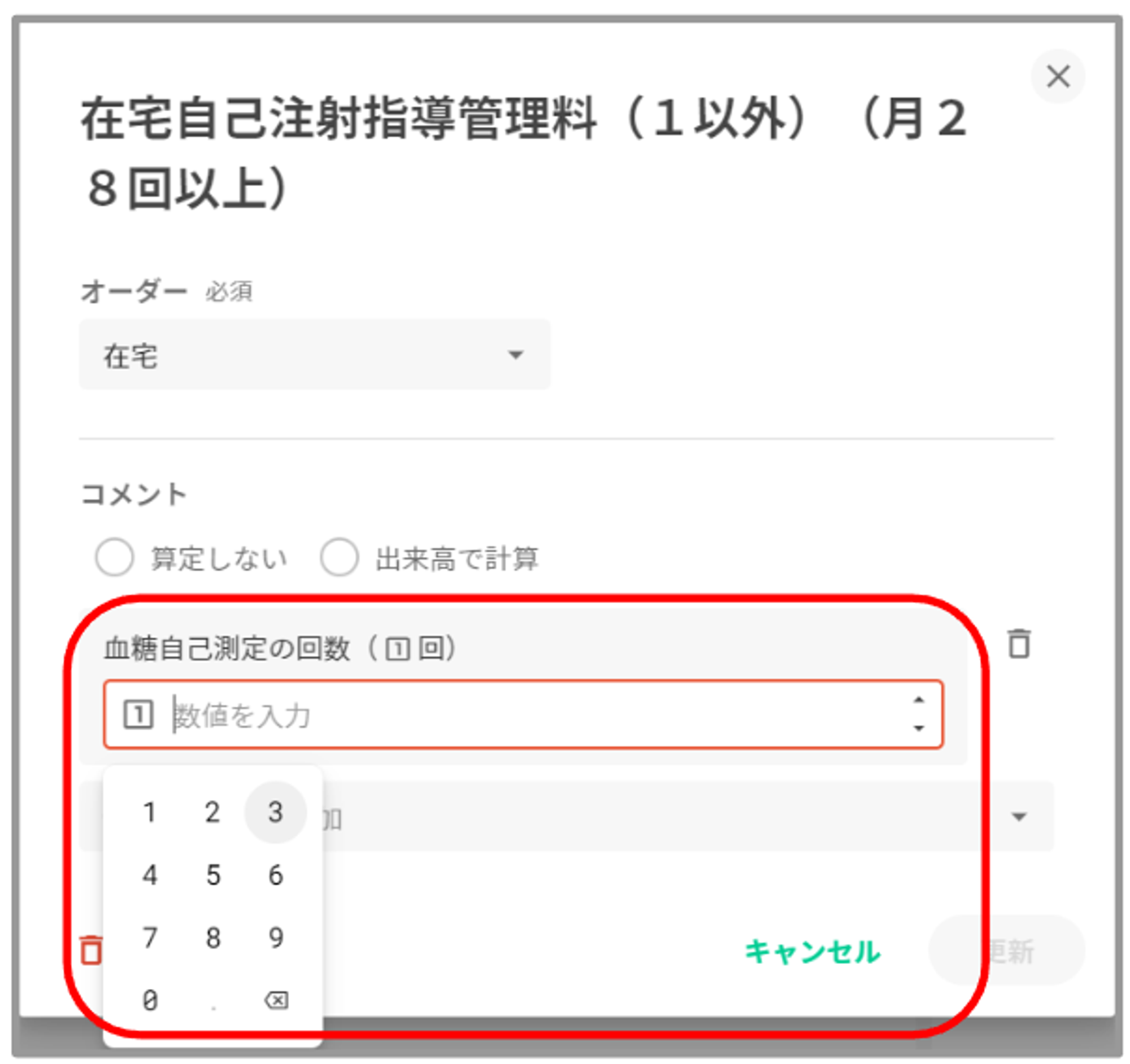Tap the 6 key on the number pad
Image resolution: width=1130 pixels, height=1064 pixels.
click(276, 875)
